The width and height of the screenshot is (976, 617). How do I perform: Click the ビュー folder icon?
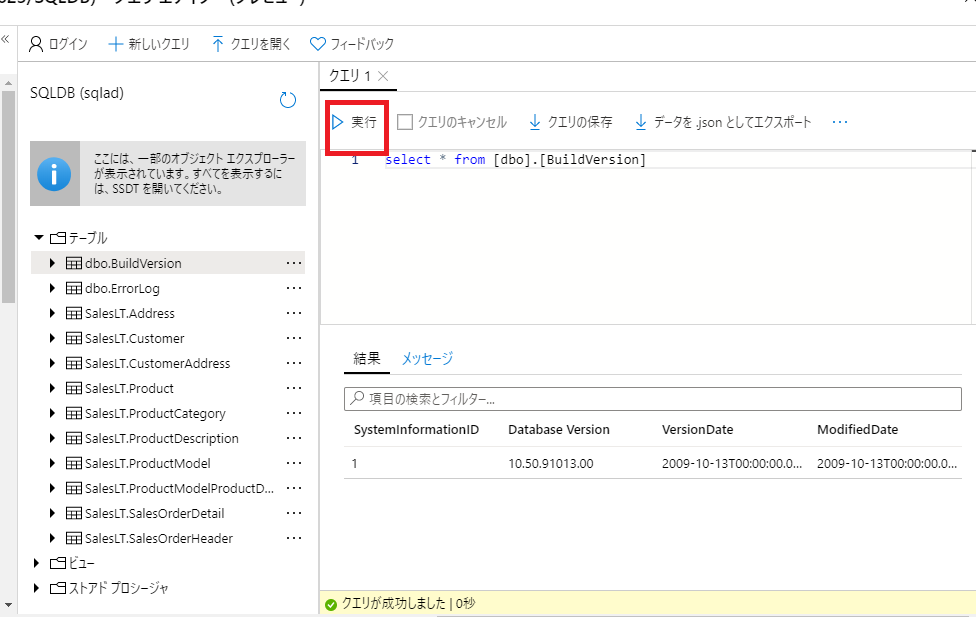click(58, 563)
